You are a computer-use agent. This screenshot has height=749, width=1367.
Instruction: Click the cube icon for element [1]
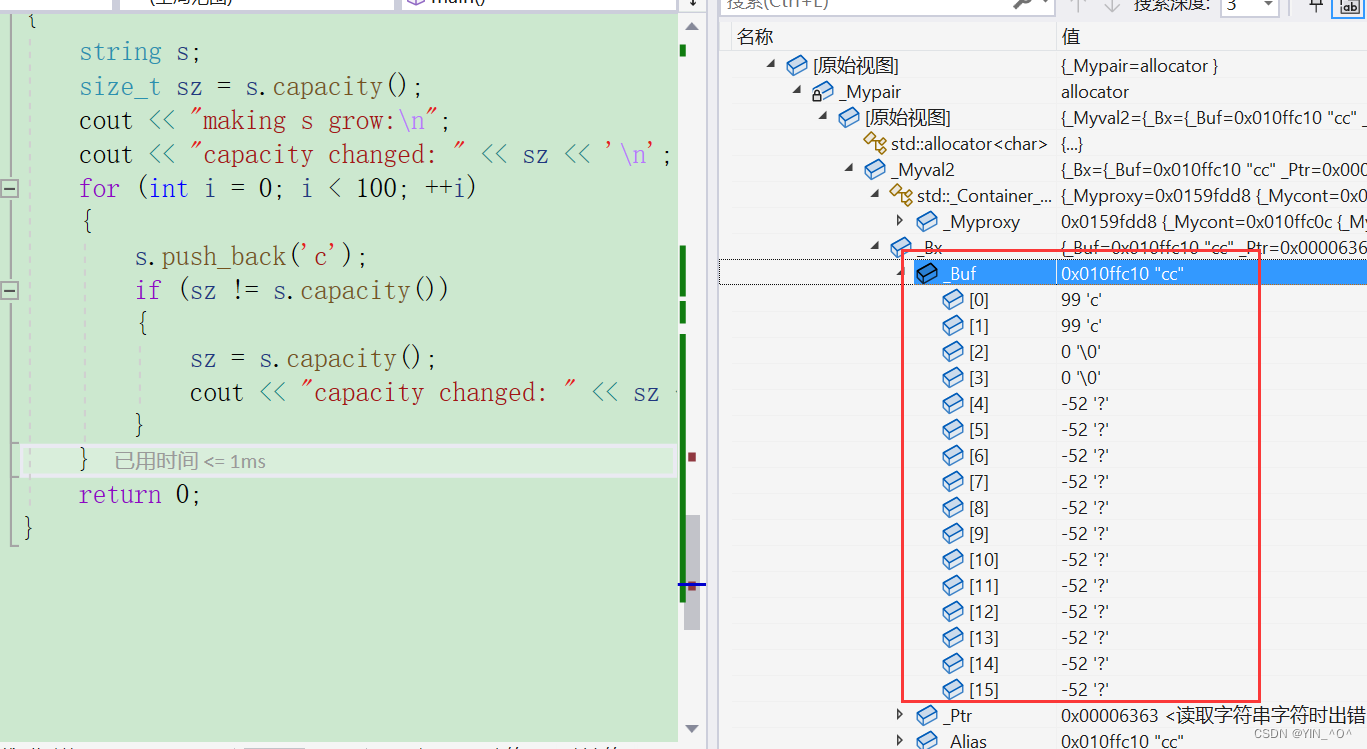[953, 326]
